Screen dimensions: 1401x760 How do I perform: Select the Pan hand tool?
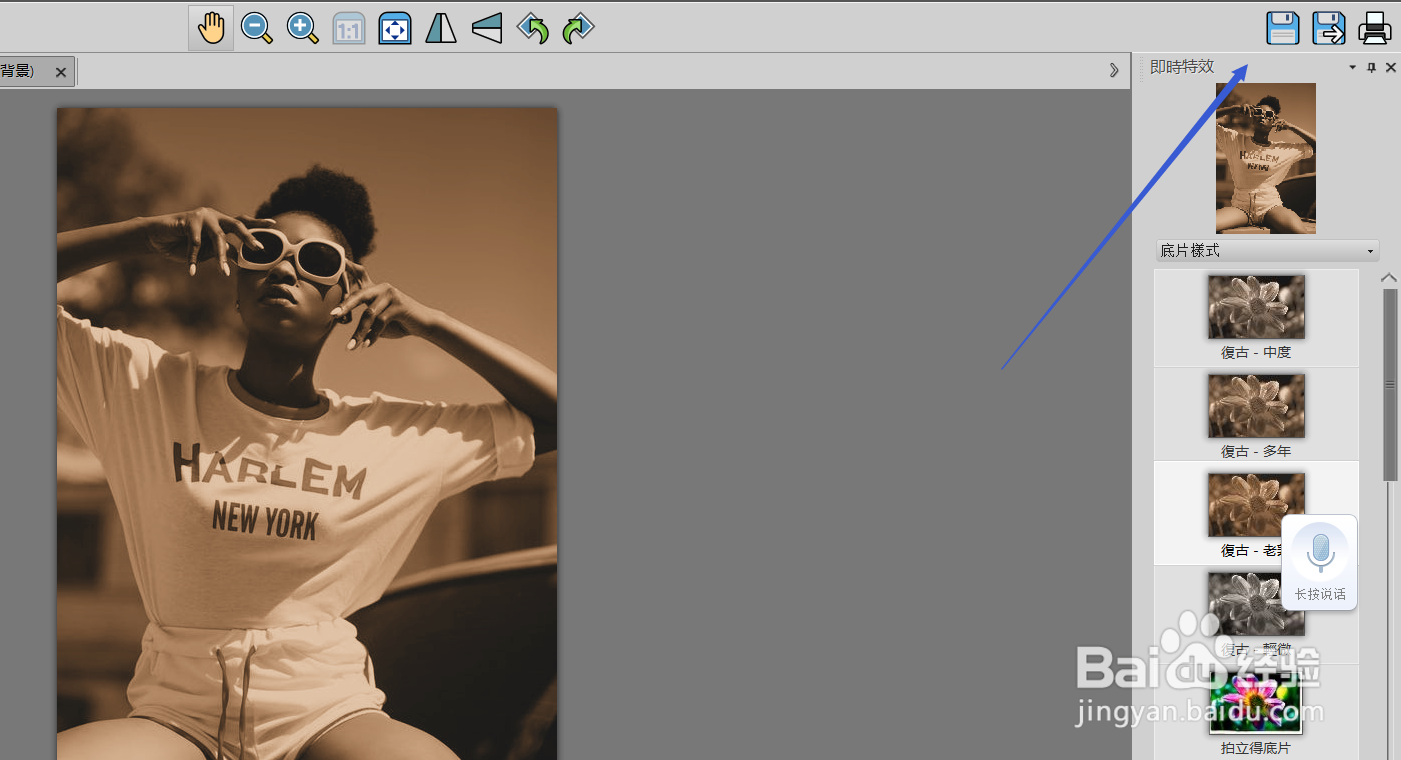pyautogui.click(x=211, y=28)
